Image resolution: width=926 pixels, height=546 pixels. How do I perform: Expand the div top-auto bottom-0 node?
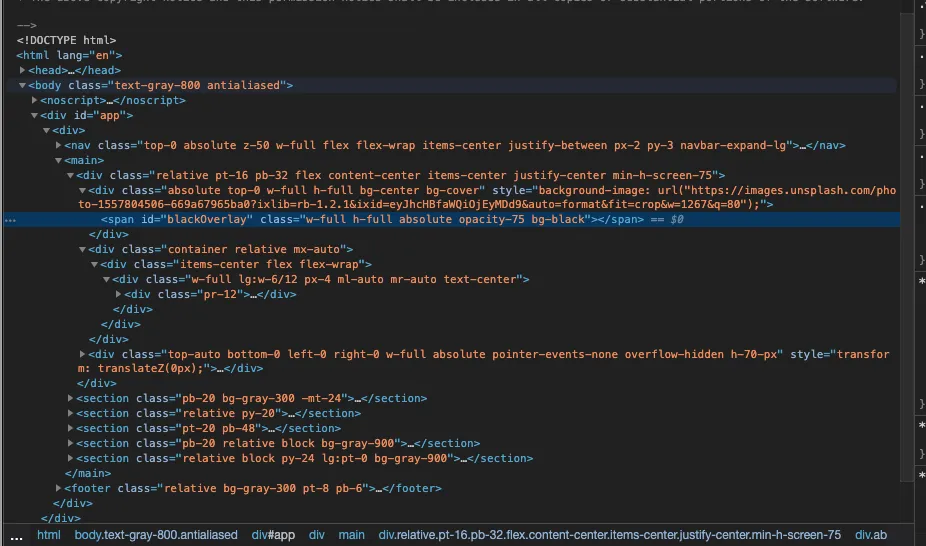pyautogui.click(x=83, y=354)
